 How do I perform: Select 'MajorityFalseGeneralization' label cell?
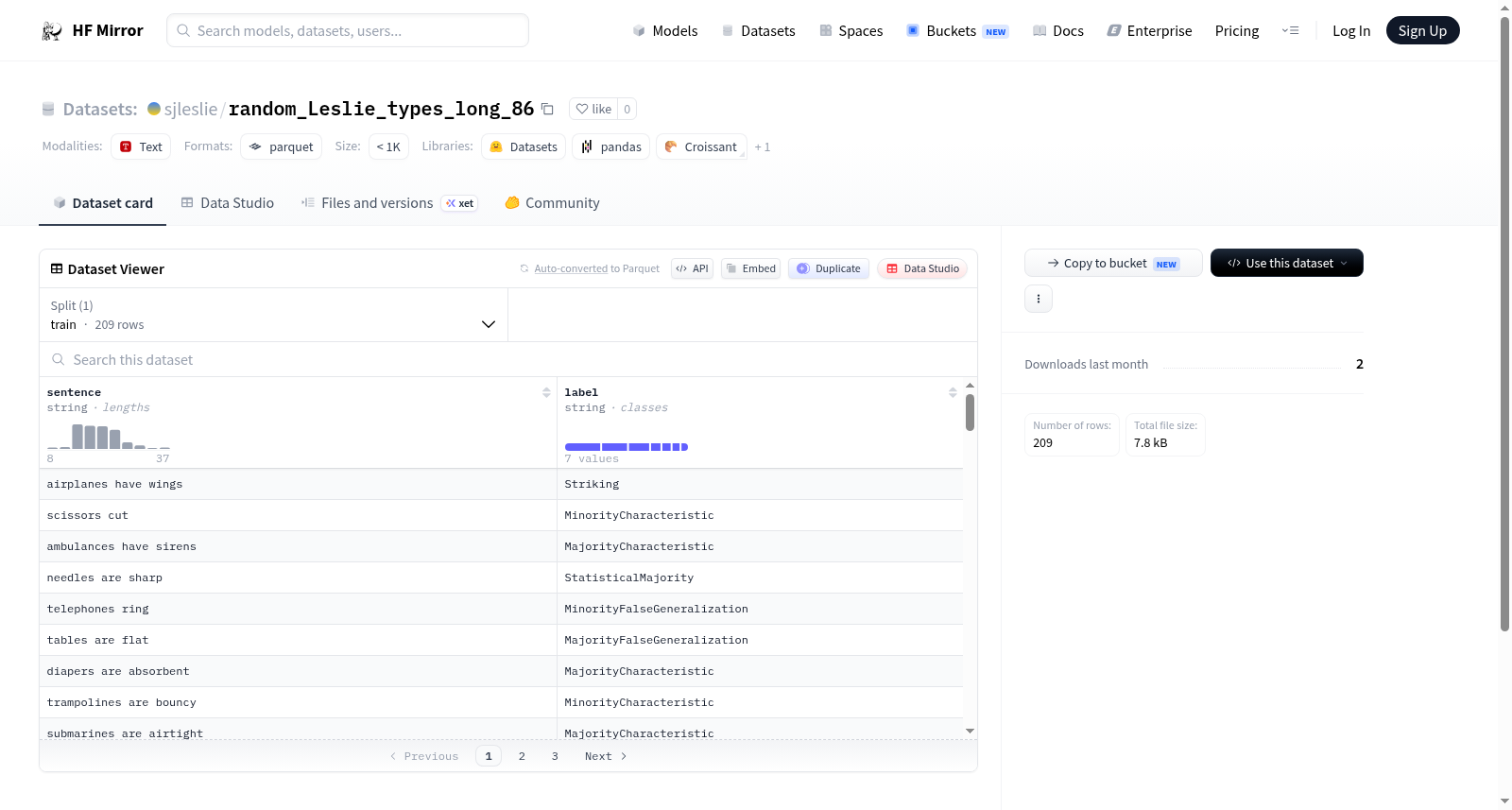coord(760,641)
